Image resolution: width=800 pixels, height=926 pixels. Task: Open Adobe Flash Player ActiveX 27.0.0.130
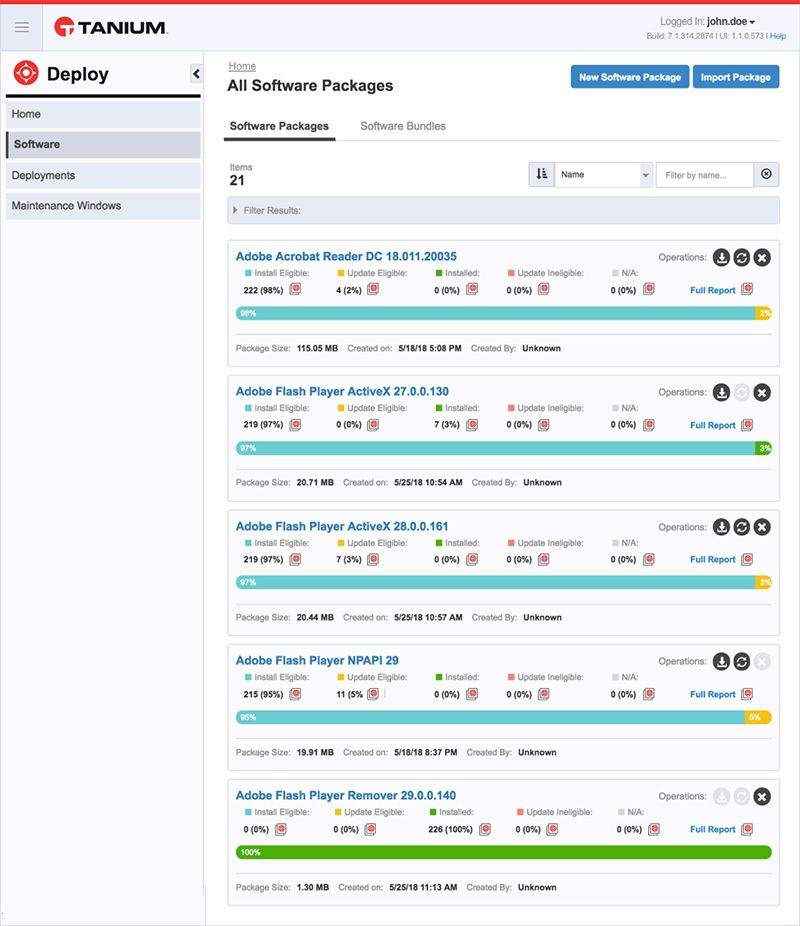pyautogui.click(x=342, y=391)
